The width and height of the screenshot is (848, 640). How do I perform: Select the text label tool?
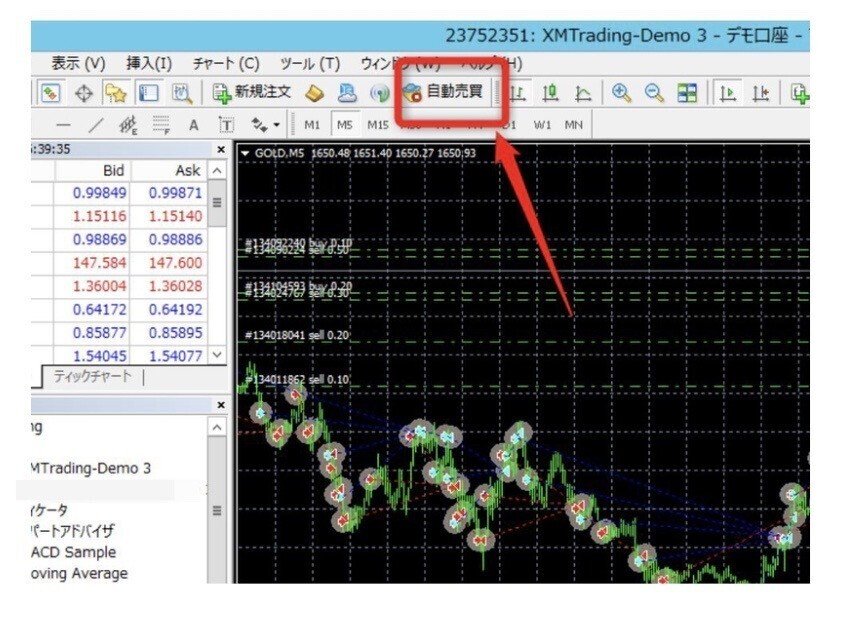[x=227, y=126]
